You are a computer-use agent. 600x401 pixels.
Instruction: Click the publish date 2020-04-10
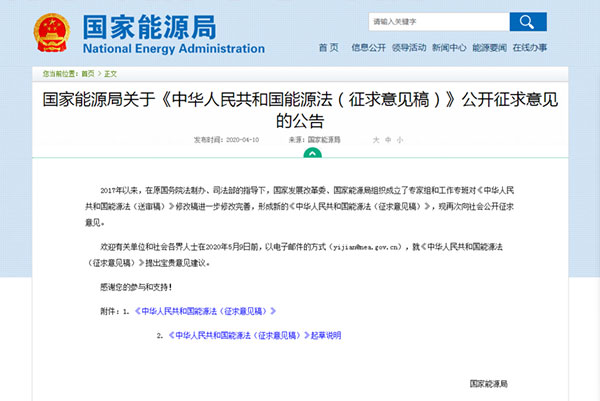(243, 140)
